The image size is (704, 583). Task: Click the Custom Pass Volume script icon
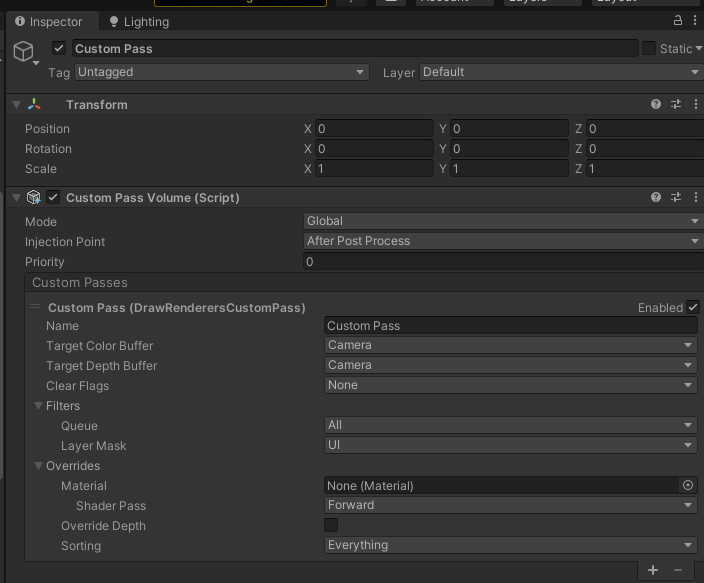34,197
